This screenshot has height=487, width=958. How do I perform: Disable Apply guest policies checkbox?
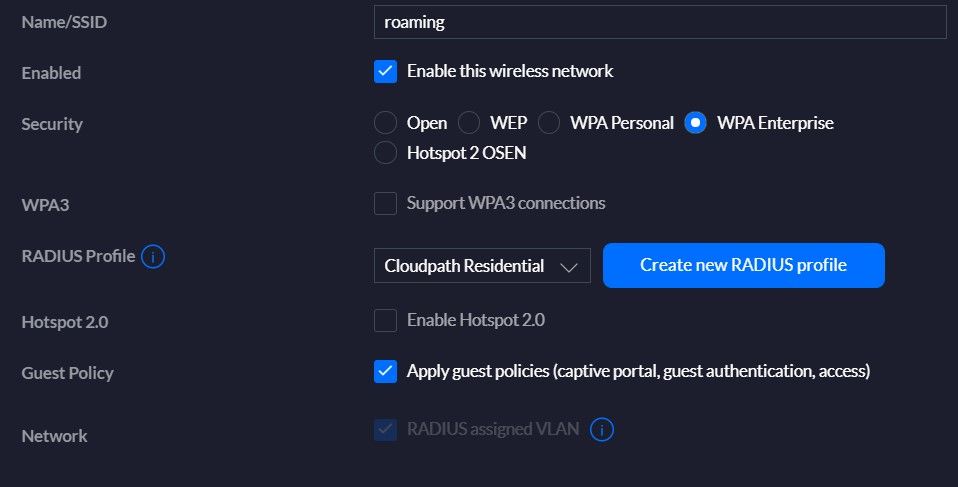point(385,372)
